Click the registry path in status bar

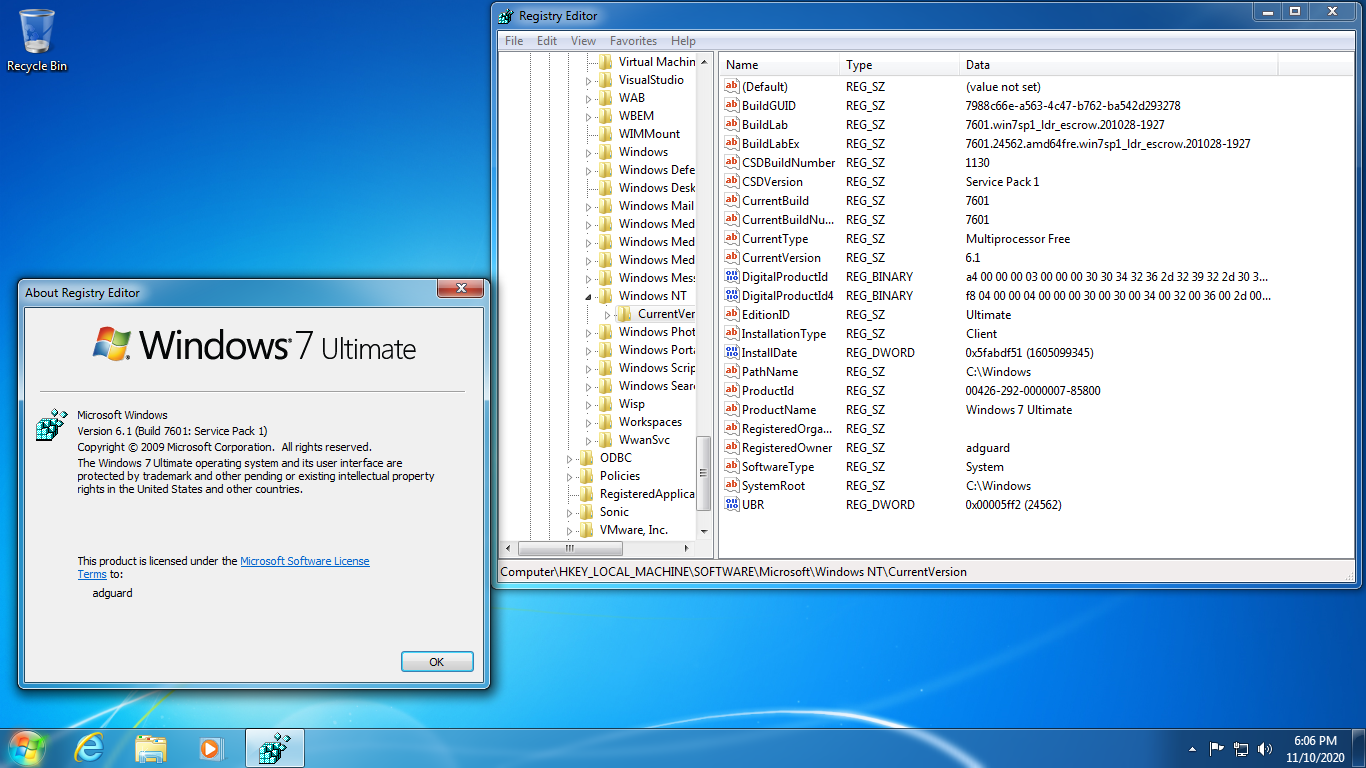tap(733, 572)
